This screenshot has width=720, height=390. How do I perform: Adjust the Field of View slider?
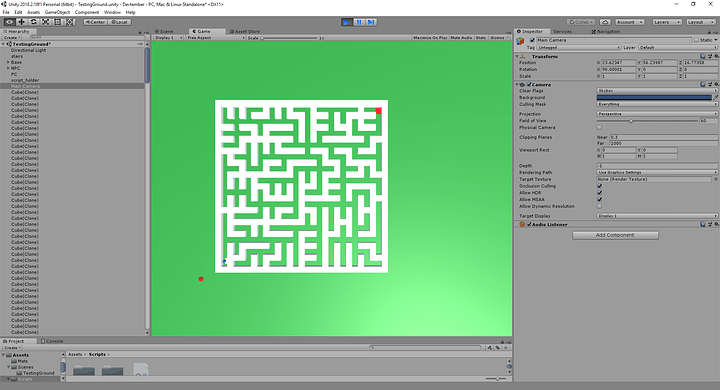click(x=647, y=121)
